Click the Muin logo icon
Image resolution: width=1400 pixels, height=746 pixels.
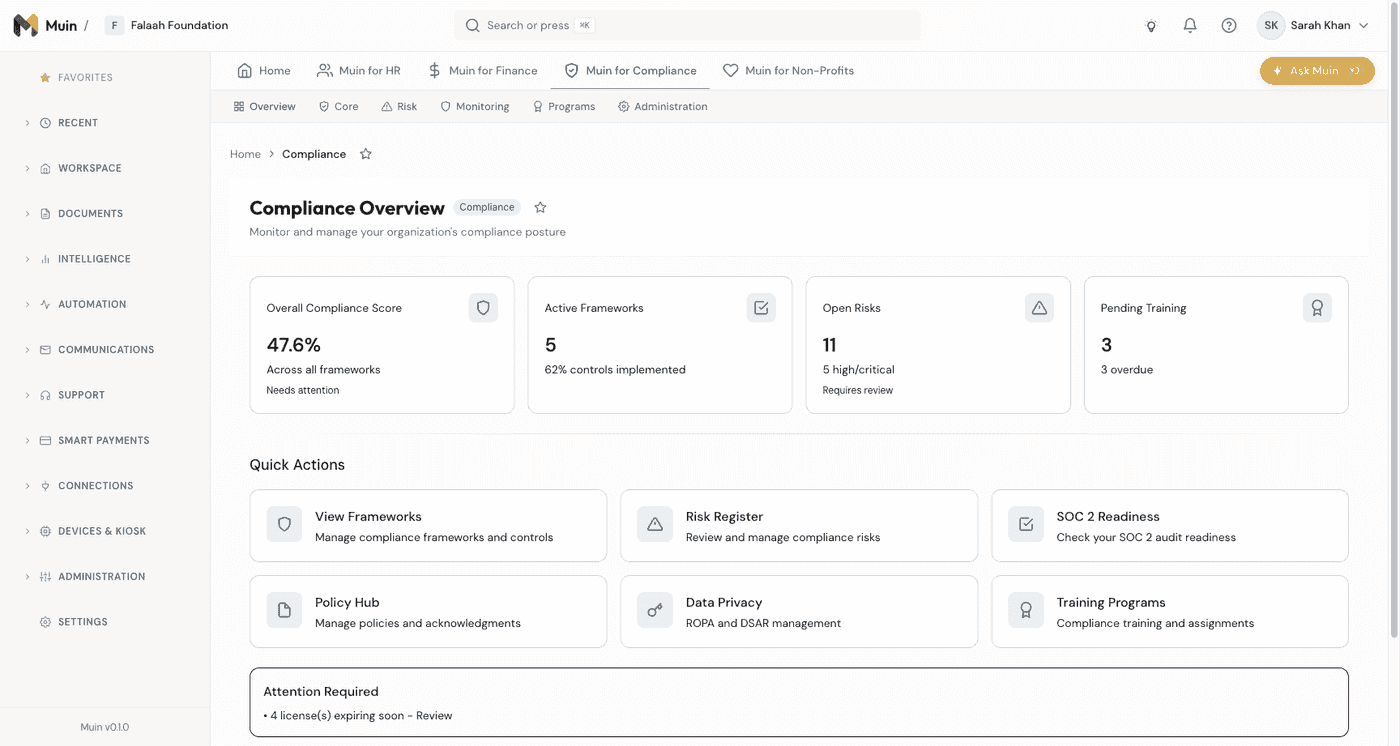point(26,25)
